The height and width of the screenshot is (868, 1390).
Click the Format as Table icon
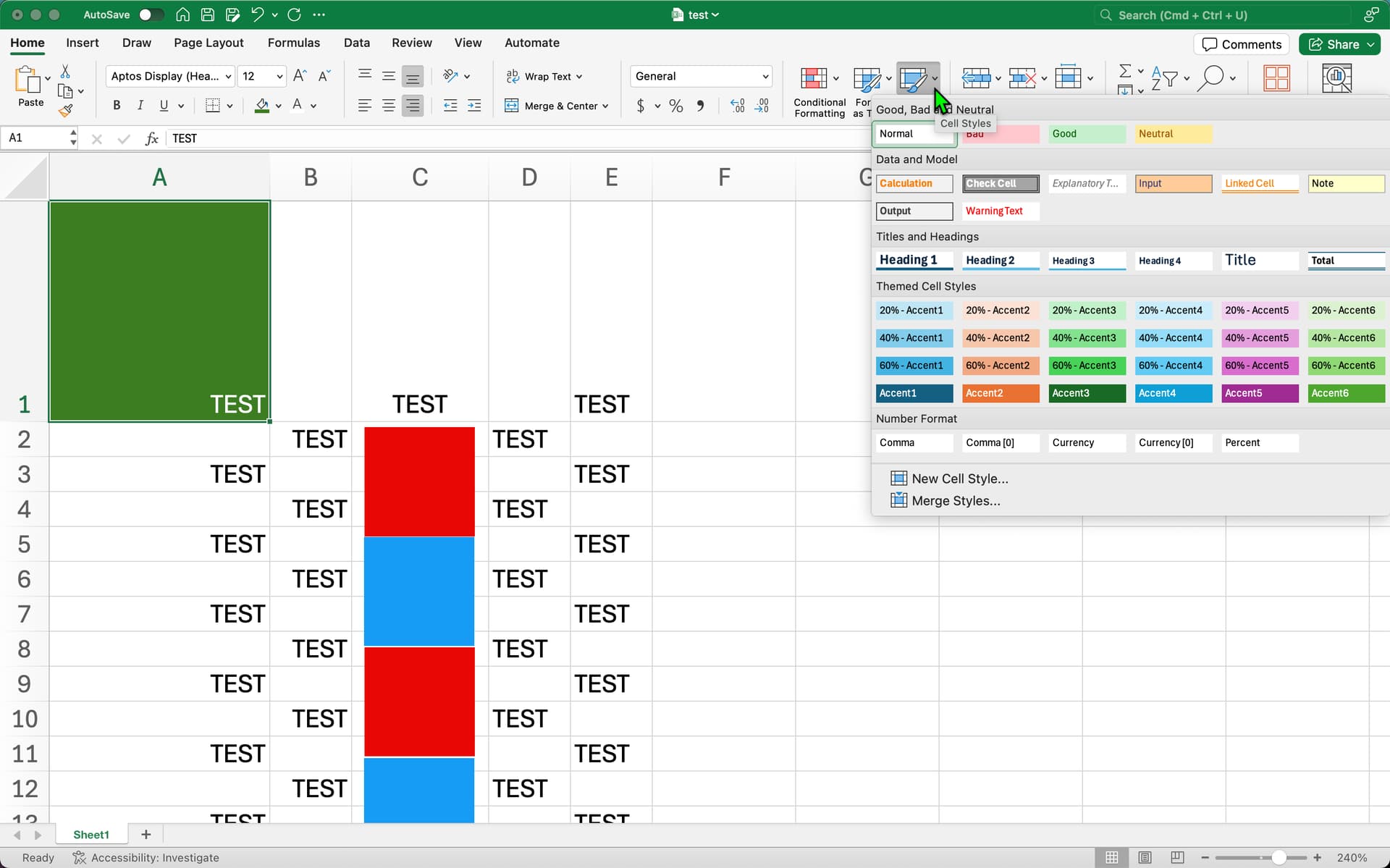pyautogui.click(x=867, y=78)
